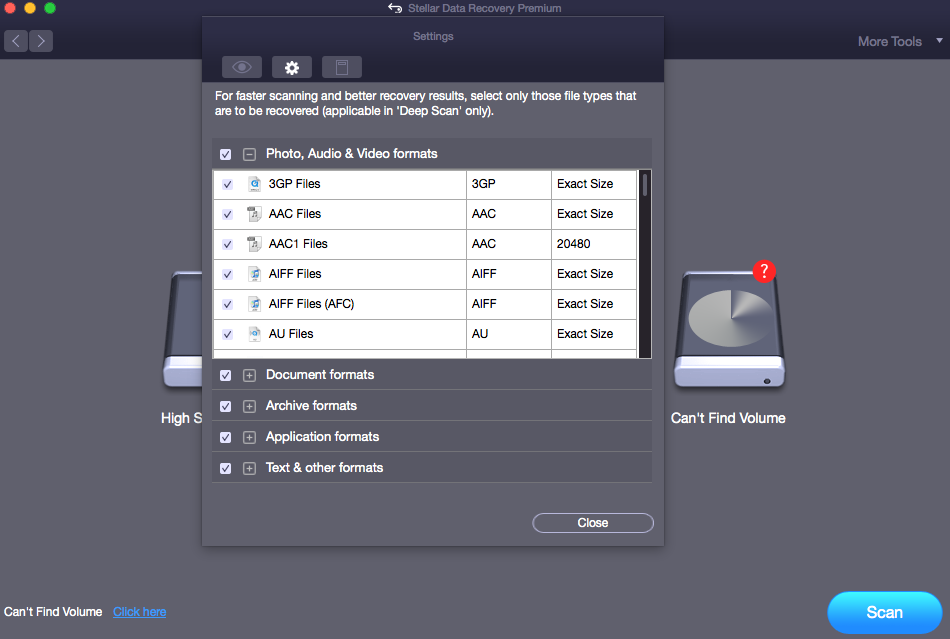Screen dimensions: 950x639
Task: Expand the Application formats group
Action: pyautogui.click(x=249, y=437)
